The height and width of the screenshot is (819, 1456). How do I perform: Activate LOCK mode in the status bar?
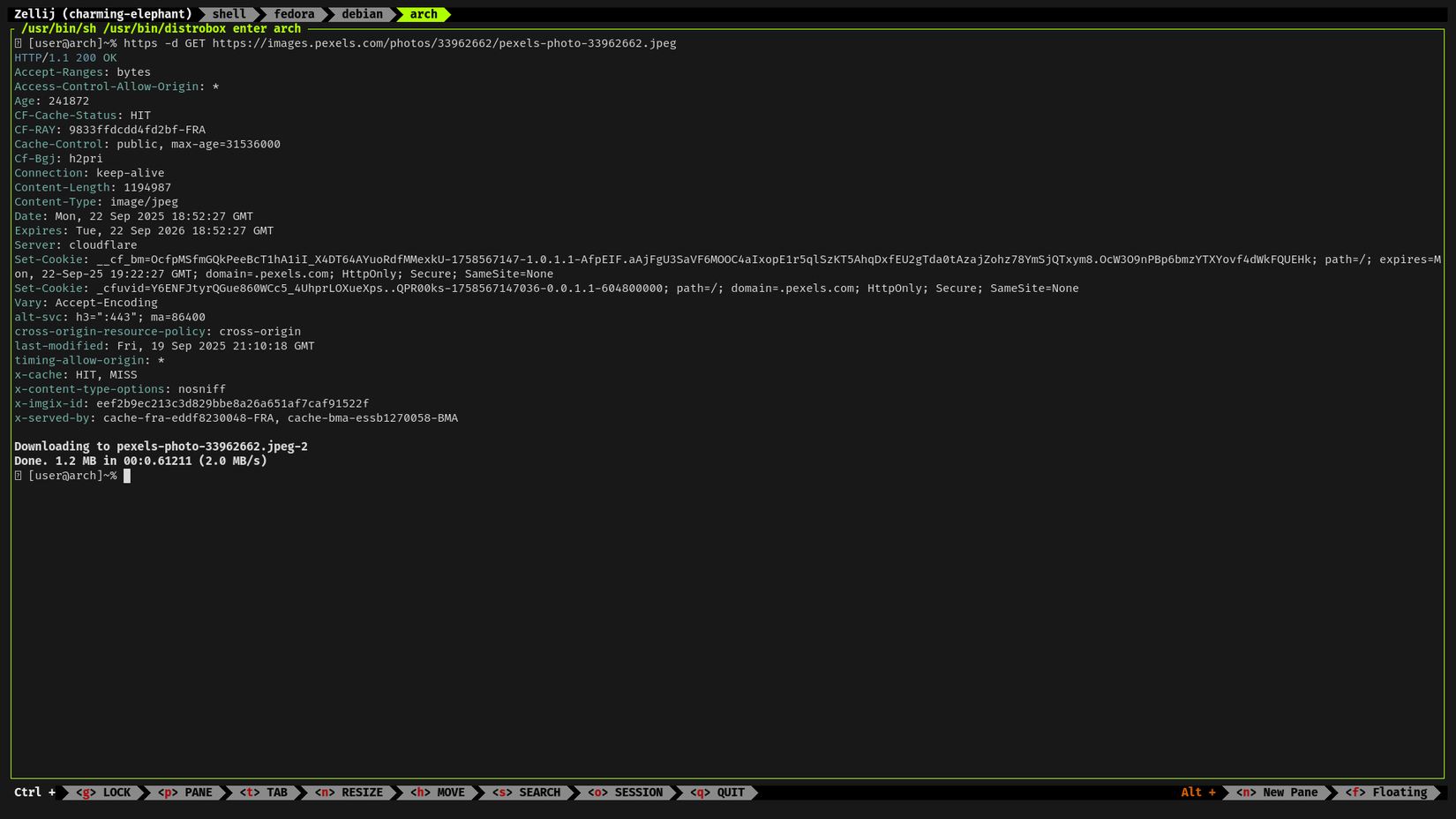click(101, 792)
